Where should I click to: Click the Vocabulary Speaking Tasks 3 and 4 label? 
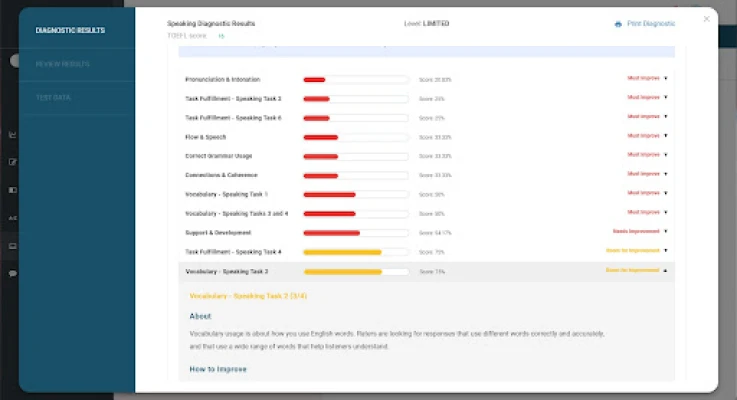(236, 213)
